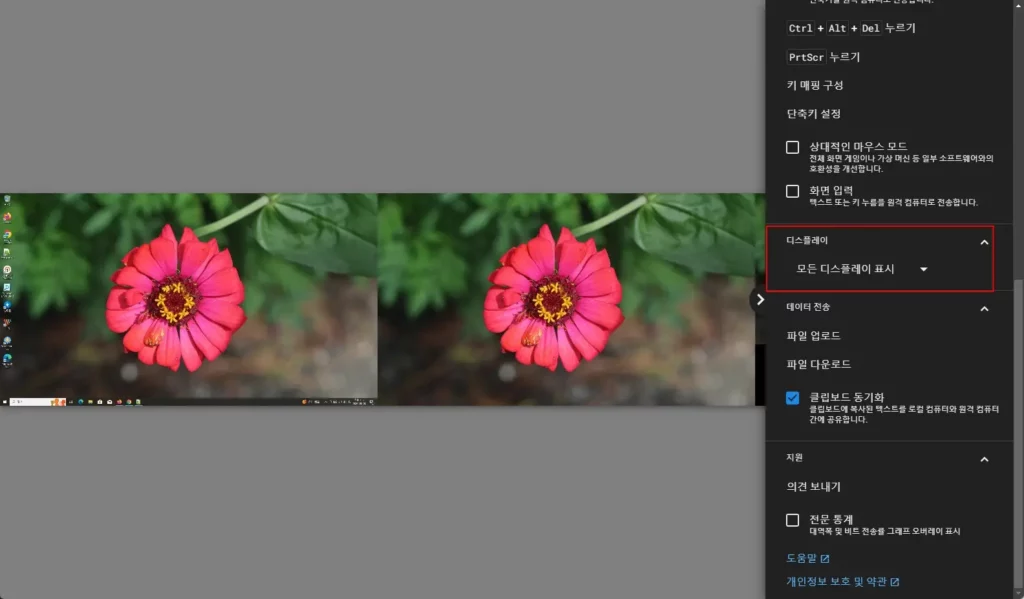The height and width of the screenshot is (599, 1024).
Task: Open the 개인정보 보호 및 약관 link
Action: pos(842,581)
